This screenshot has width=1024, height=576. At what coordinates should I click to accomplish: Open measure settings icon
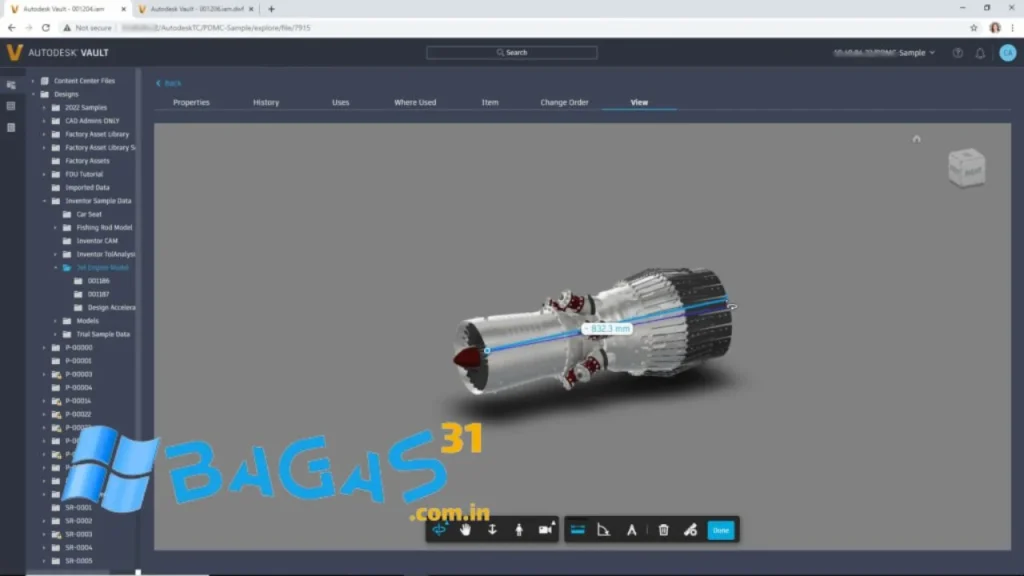coord(690,530)
